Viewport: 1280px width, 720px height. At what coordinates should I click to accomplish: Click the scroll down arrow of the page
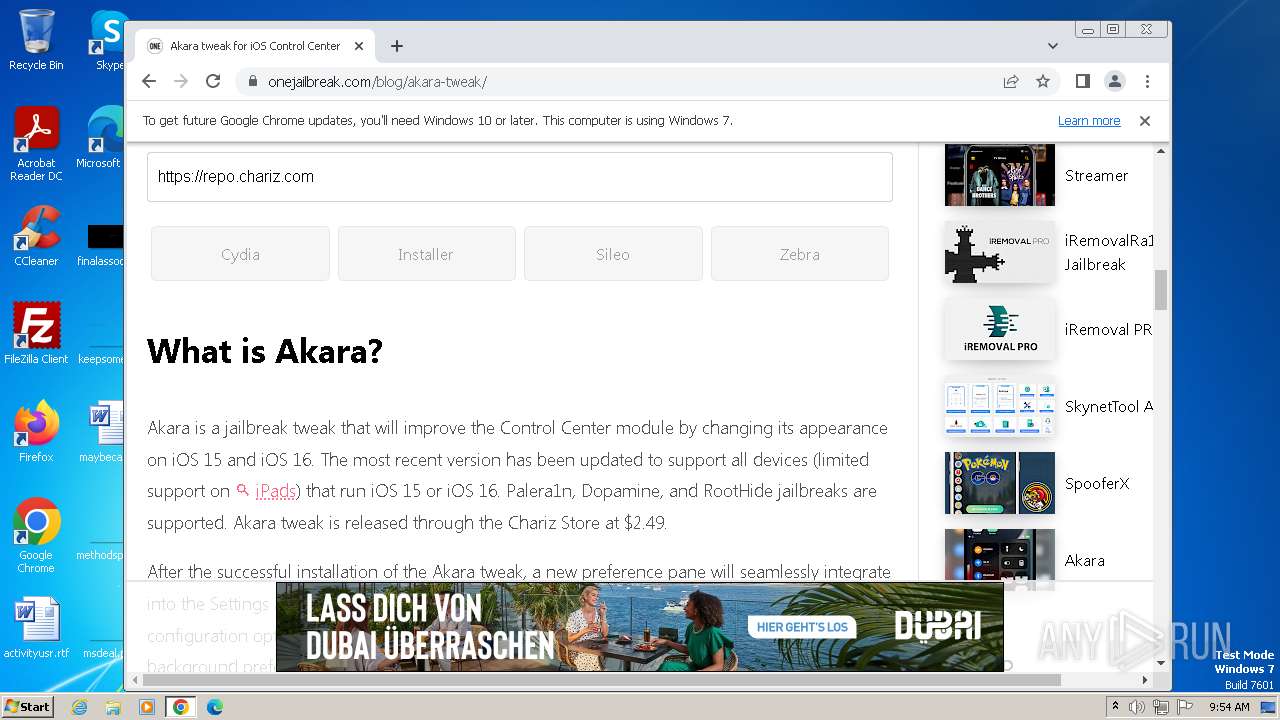point(1161,662)
